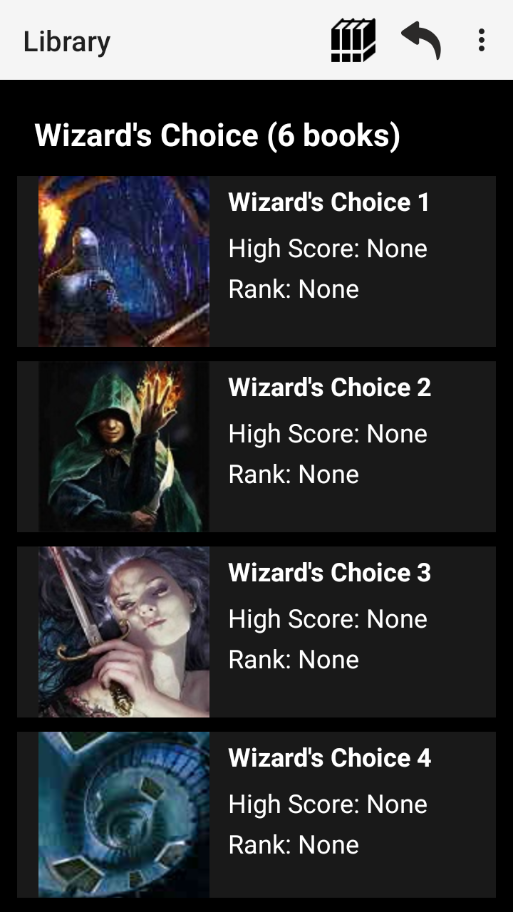The image size is (513, 912).
Task: Tap Rank text for Wizard's Choice 1
Action: 294,289
